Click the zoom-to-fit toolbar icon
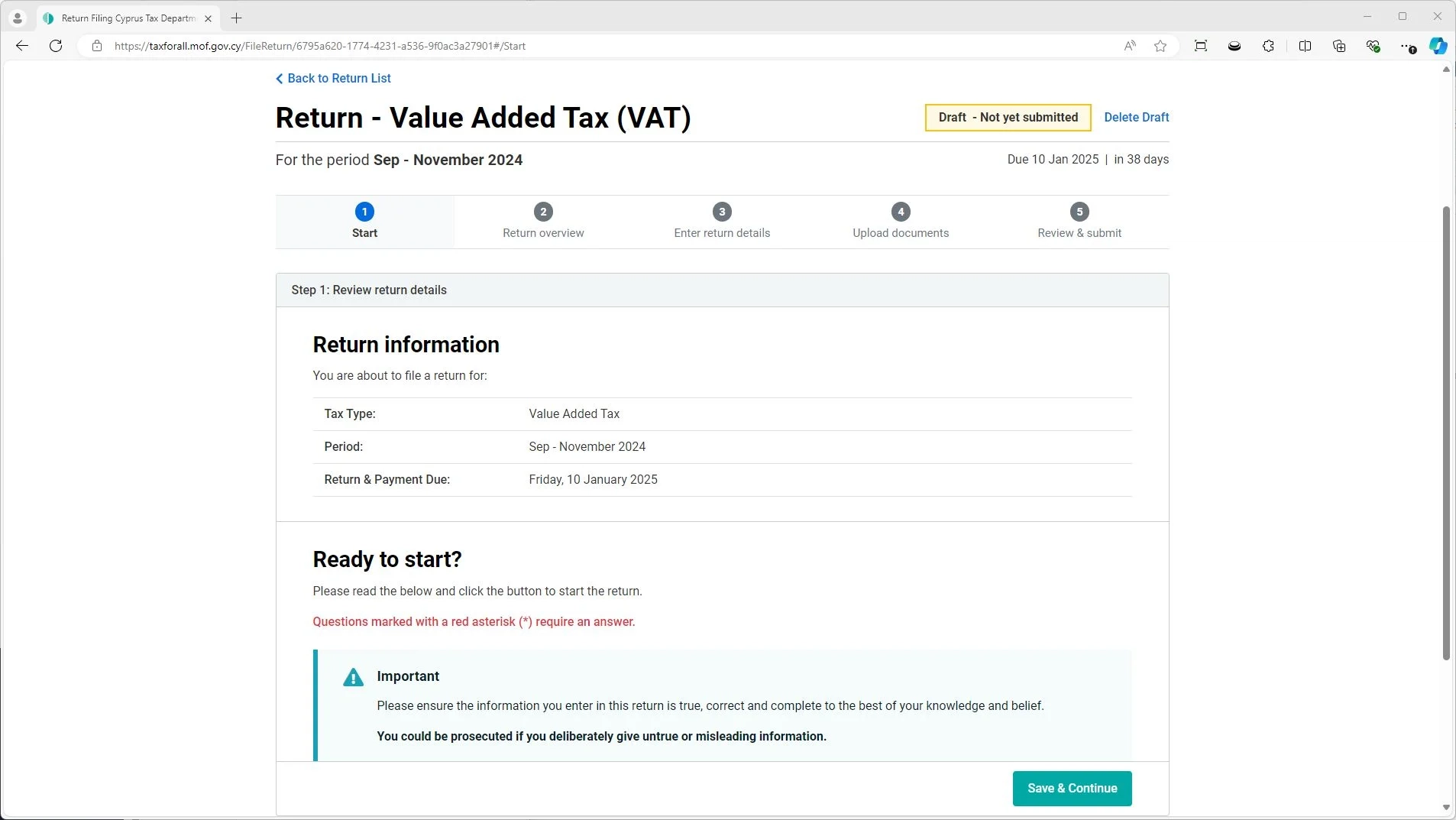1456x820 pixels. pyautogui.click(x=1200, y=46)
